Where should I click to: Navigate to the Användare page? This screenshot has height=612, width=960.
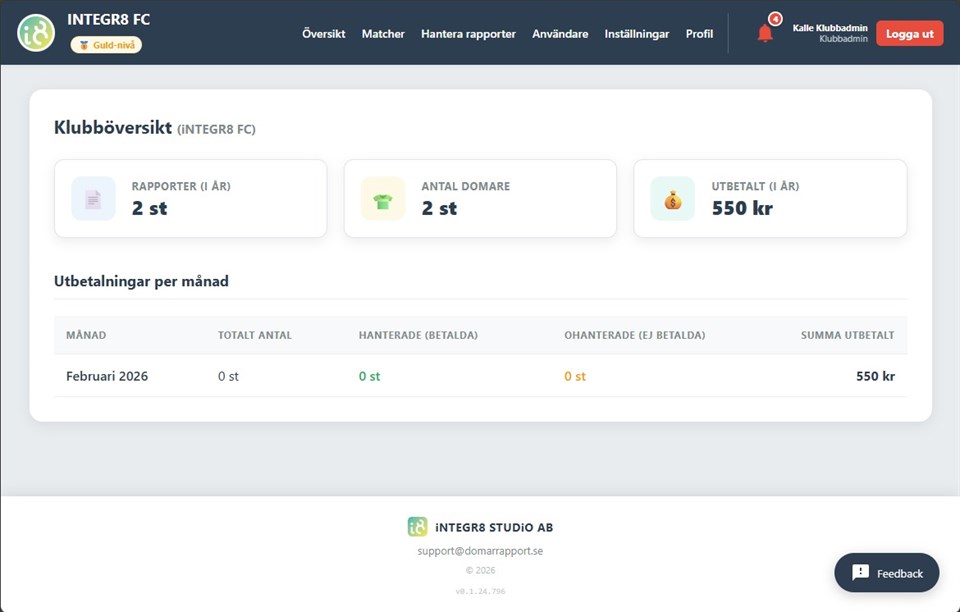click(x=560, y=34)
